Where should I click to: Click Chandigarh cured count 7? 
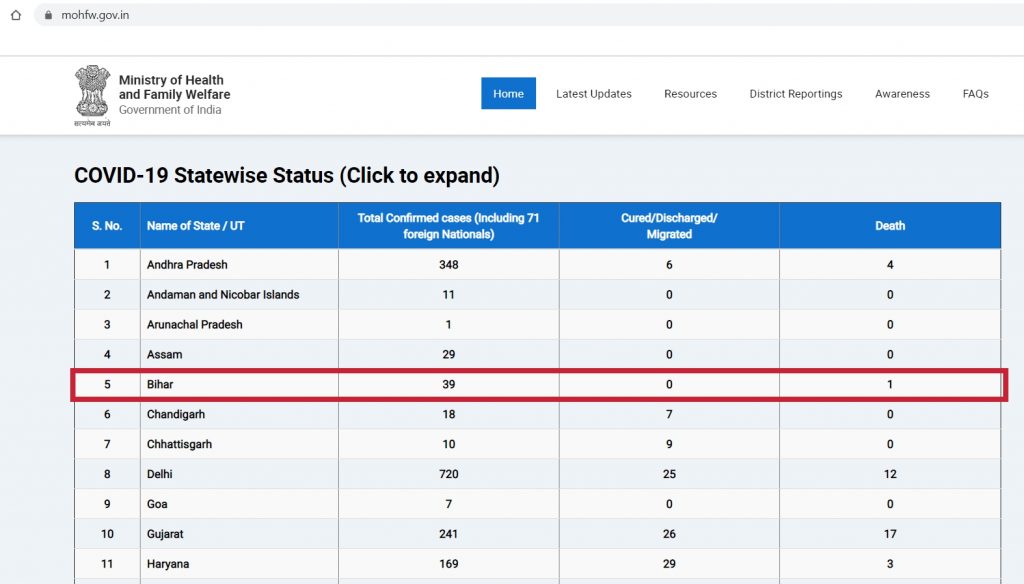pyautogui.click(x=669, y=414)
